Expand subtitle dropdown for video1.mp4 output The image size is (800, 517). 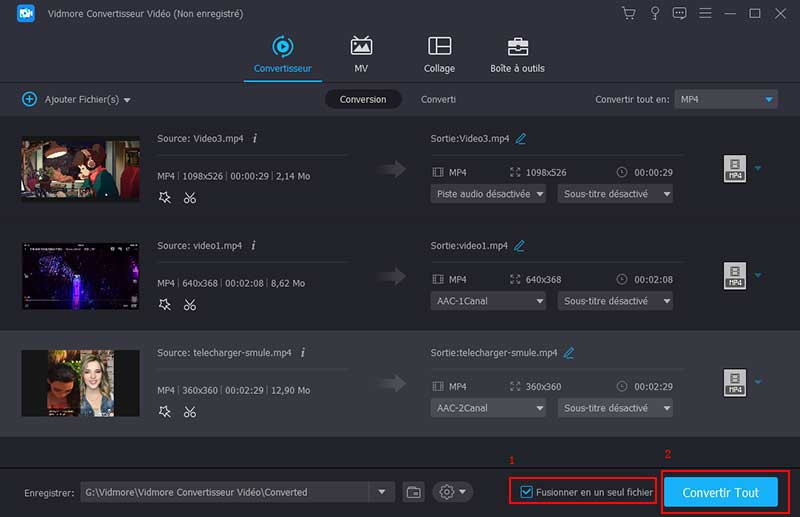point(615,301)
